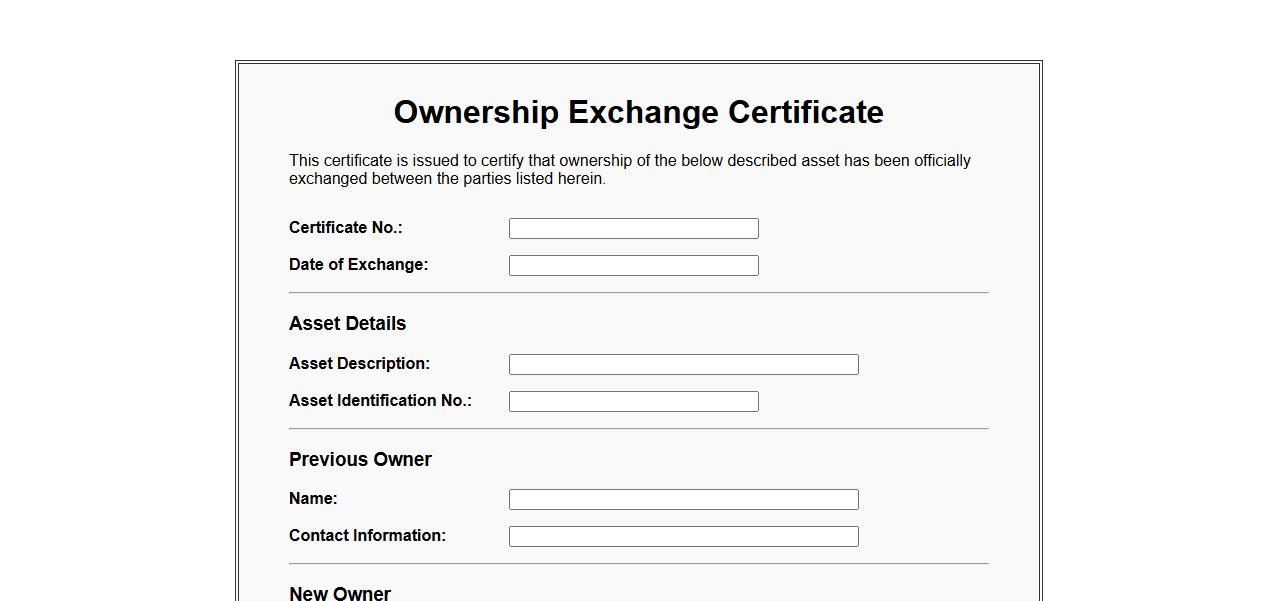Click the "Asset Identification No.:" label

[380, 401]
